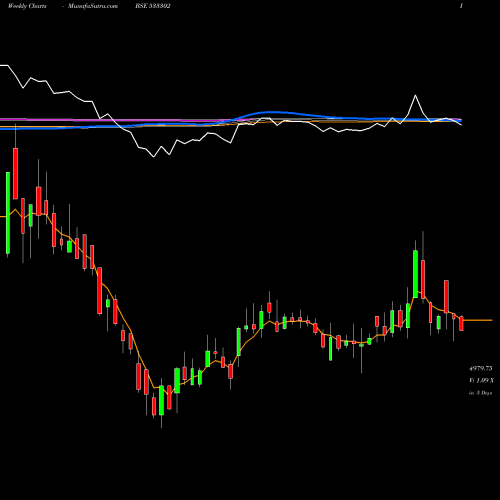Click the "4979.75" price value
This screenshot has width=500, height=500.
click(x=481, y=368)
